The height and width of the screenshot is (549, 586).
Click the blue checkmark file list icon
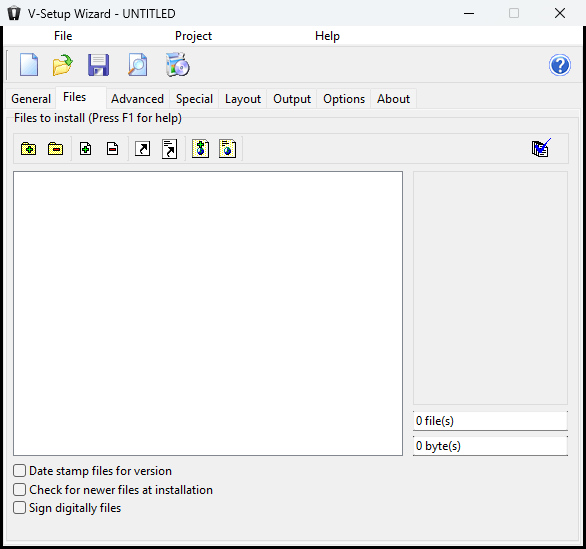[541, 148]
